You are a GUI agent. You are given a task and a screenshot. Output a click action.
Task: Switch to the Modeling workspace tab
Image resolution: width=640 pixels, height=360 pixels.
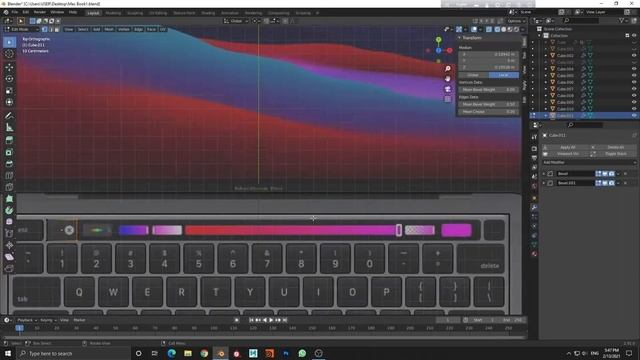click(x=113, y=13)
